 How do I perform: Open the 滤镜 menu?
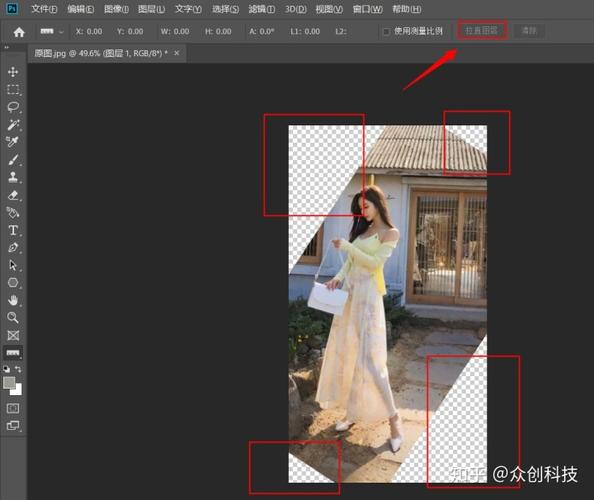[x=261, y=9]
